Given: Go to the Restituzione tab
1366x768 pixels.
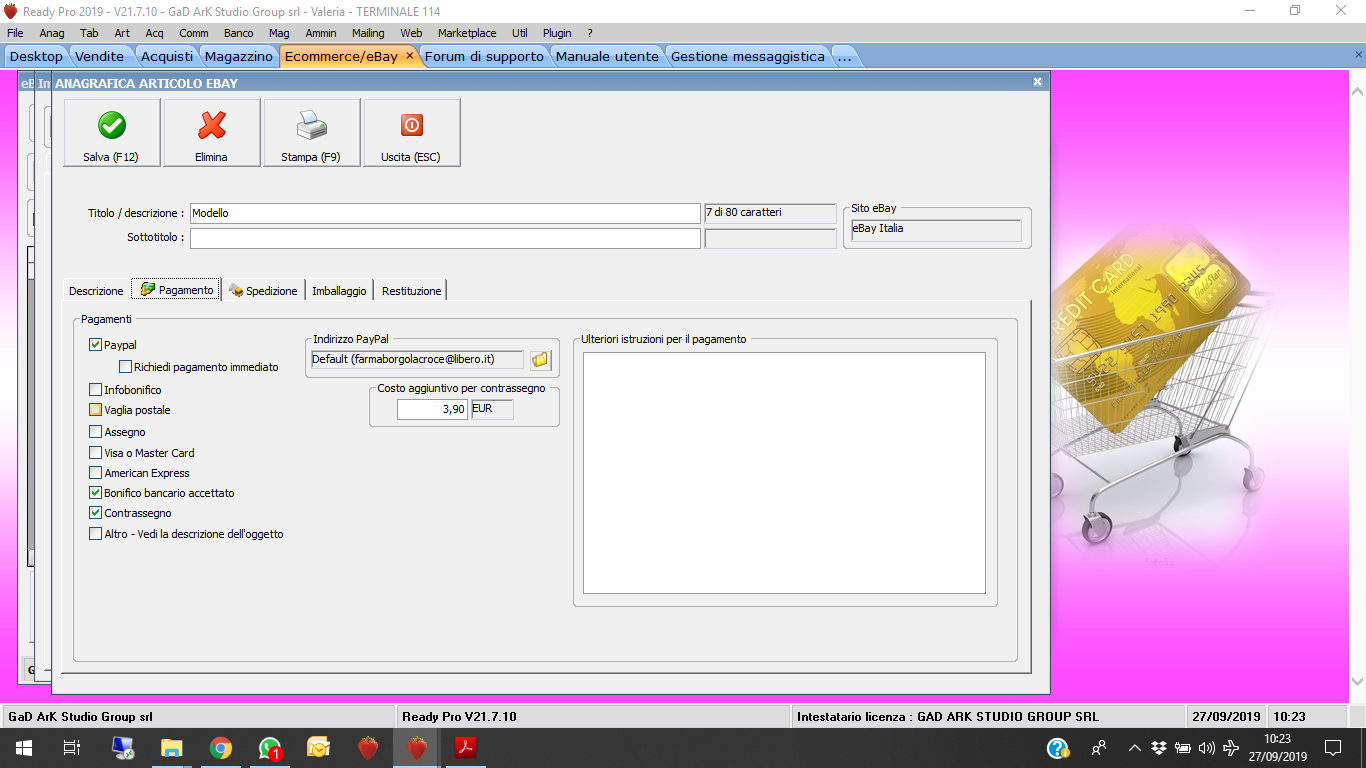Looking at the screenshot, I should click(411, 291).
